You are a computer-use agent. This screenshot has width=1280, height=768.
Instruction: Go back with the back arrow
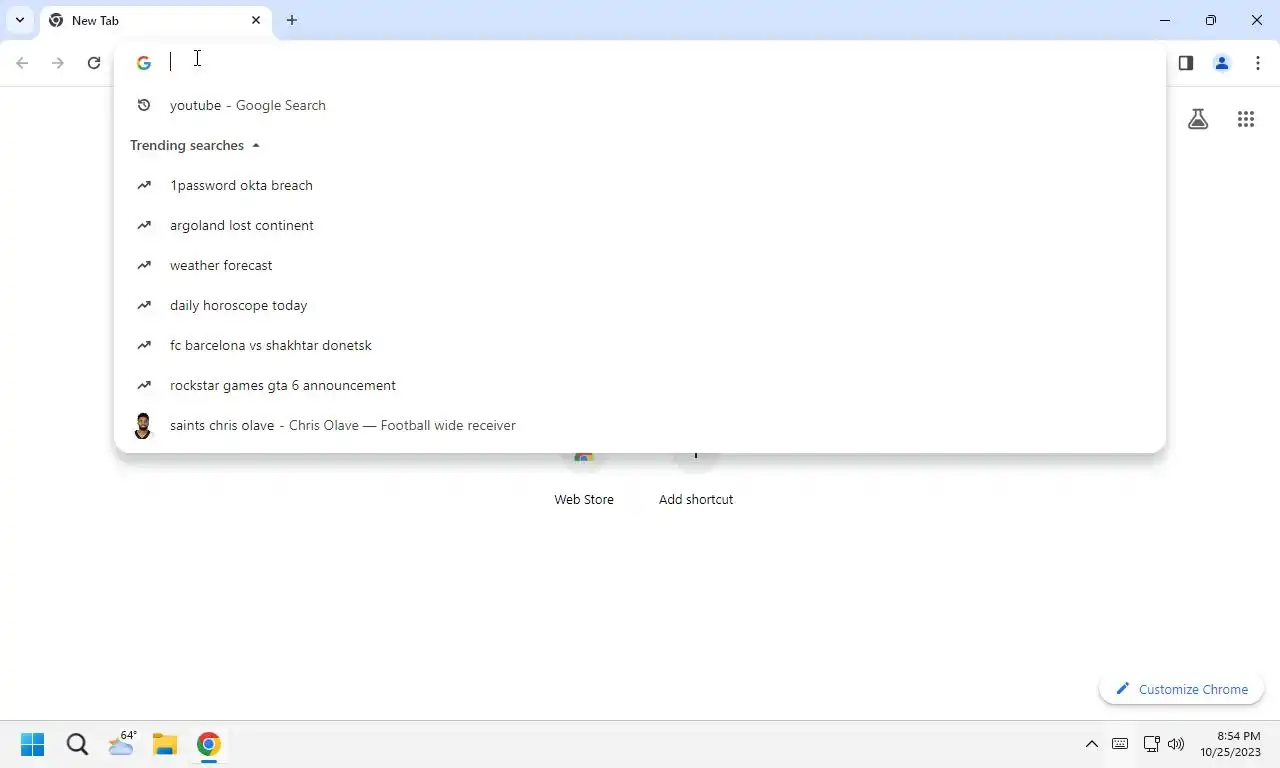pos(22,63)
